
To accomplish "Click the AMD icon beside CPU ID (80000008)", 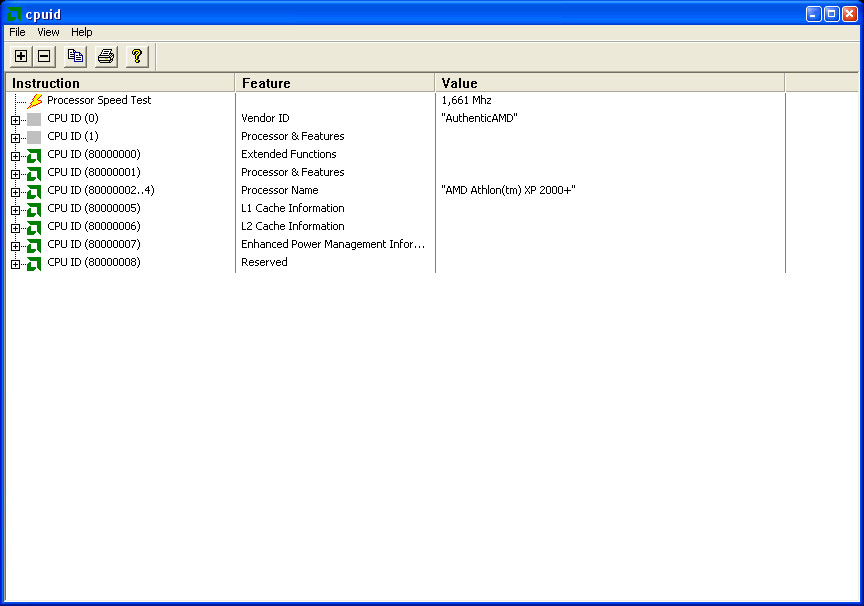I will click(x=34, y=263).
